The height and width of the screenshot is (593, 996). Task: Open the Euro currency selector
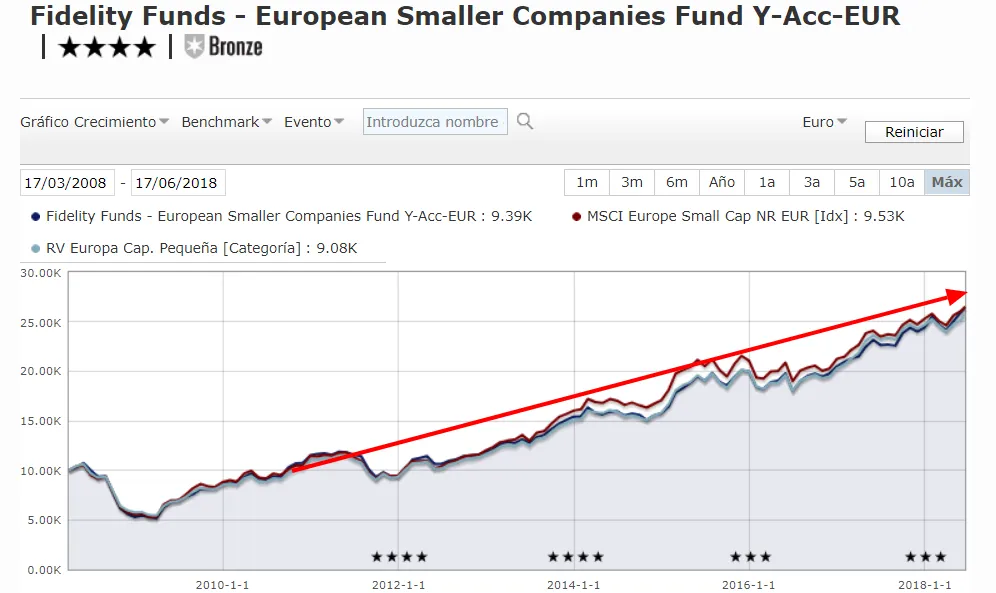click(x=824, y=122)
